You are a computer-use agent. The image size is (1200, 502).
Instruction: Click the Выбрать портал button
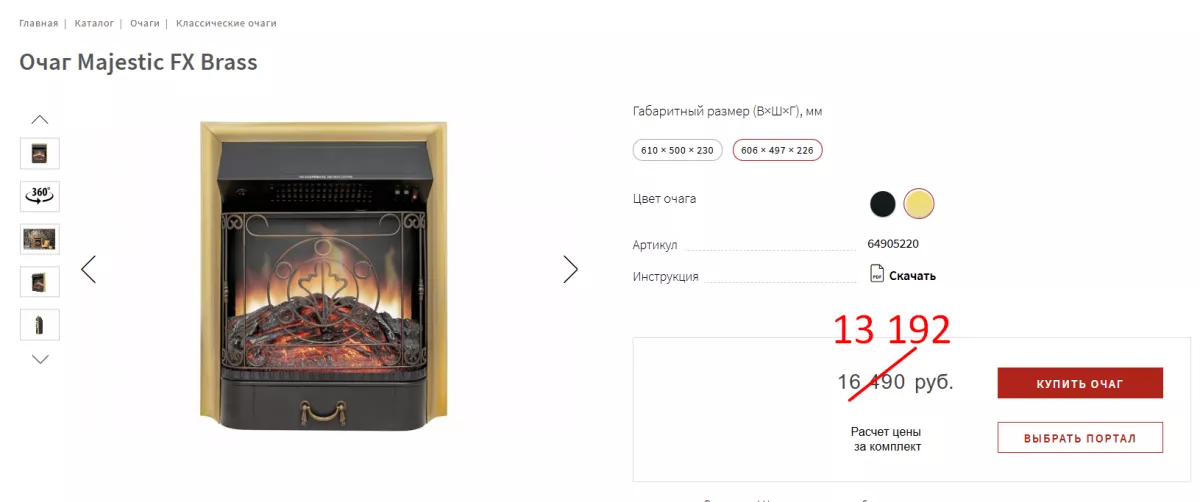[x=1080, y=438]
